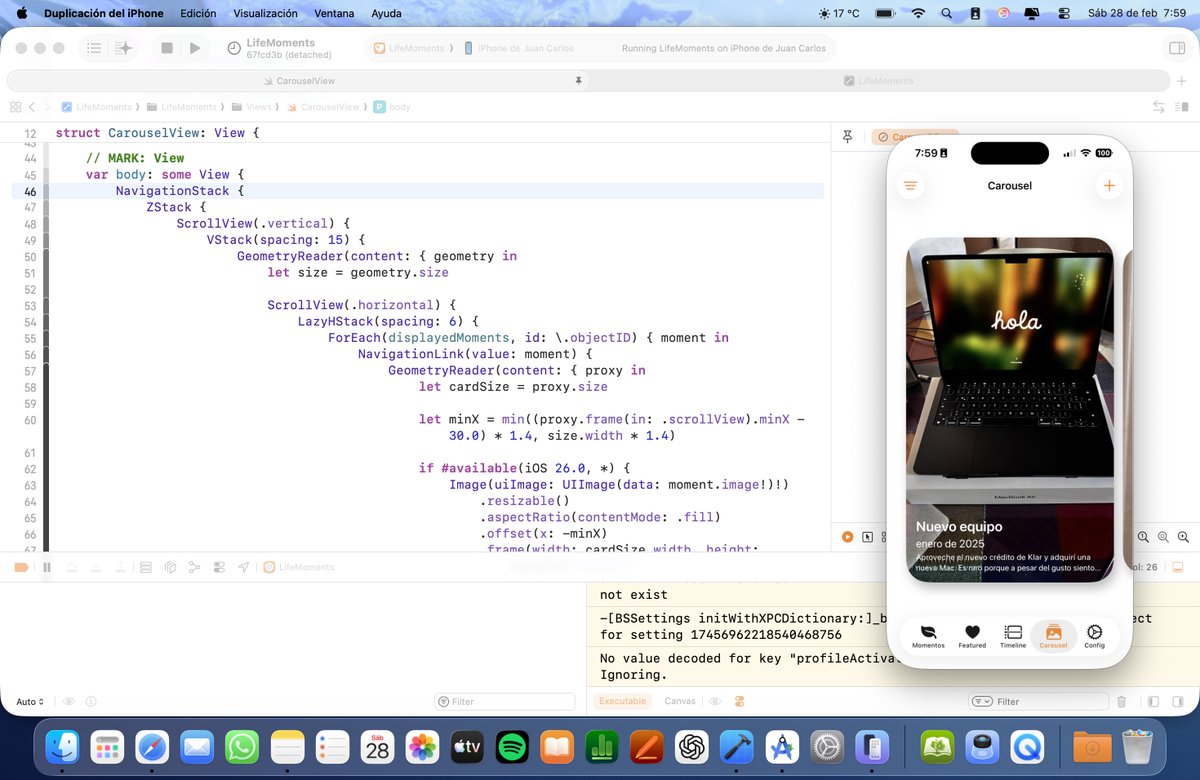Viewport: 1200px width, 780px height.
Task: Tap the plus button in iPhone Carousel
Action: [1108, 186]
